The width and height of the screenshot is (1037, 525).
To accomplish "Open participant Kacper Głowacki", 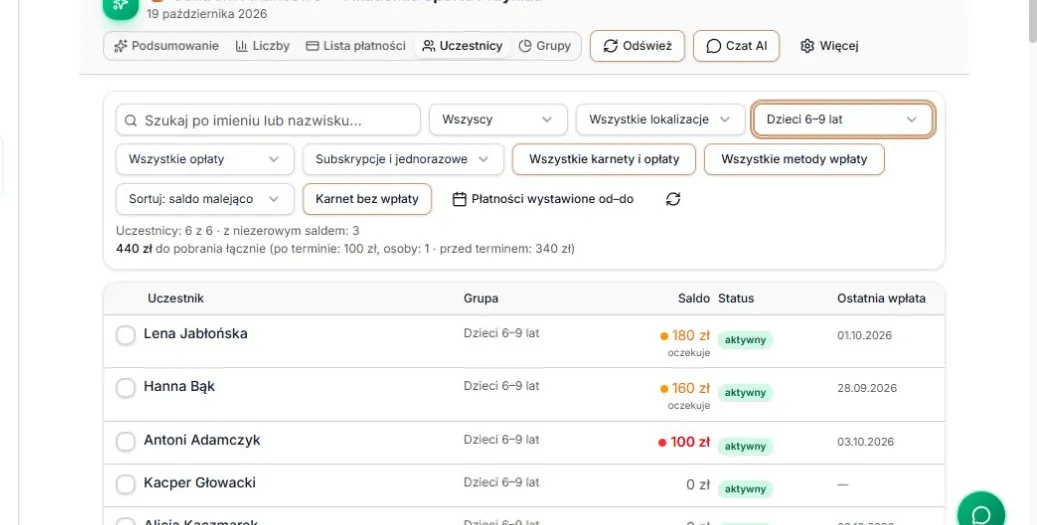I will [x=200, y=483].
